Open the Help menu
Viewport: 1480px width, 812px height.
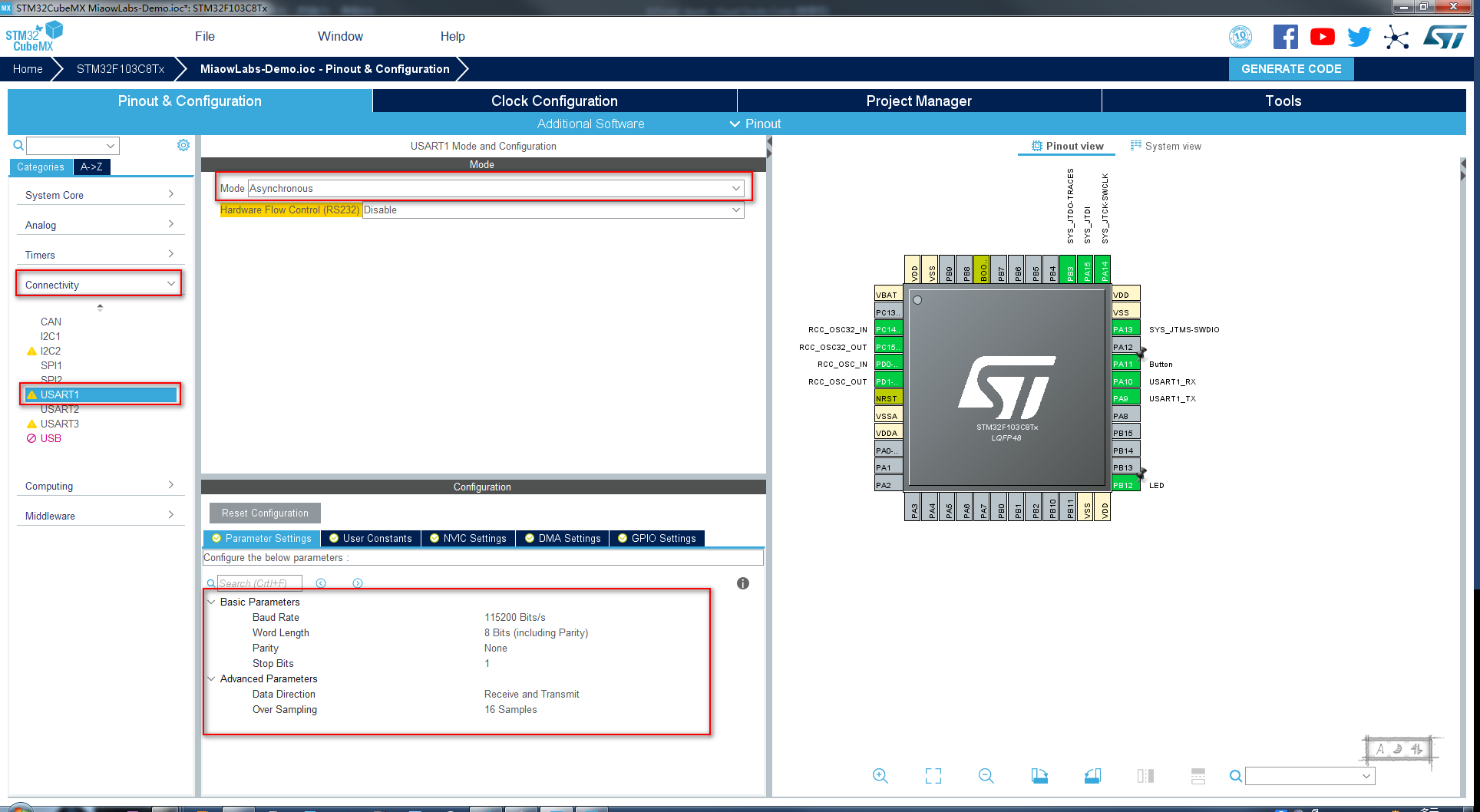pos(452,36)
